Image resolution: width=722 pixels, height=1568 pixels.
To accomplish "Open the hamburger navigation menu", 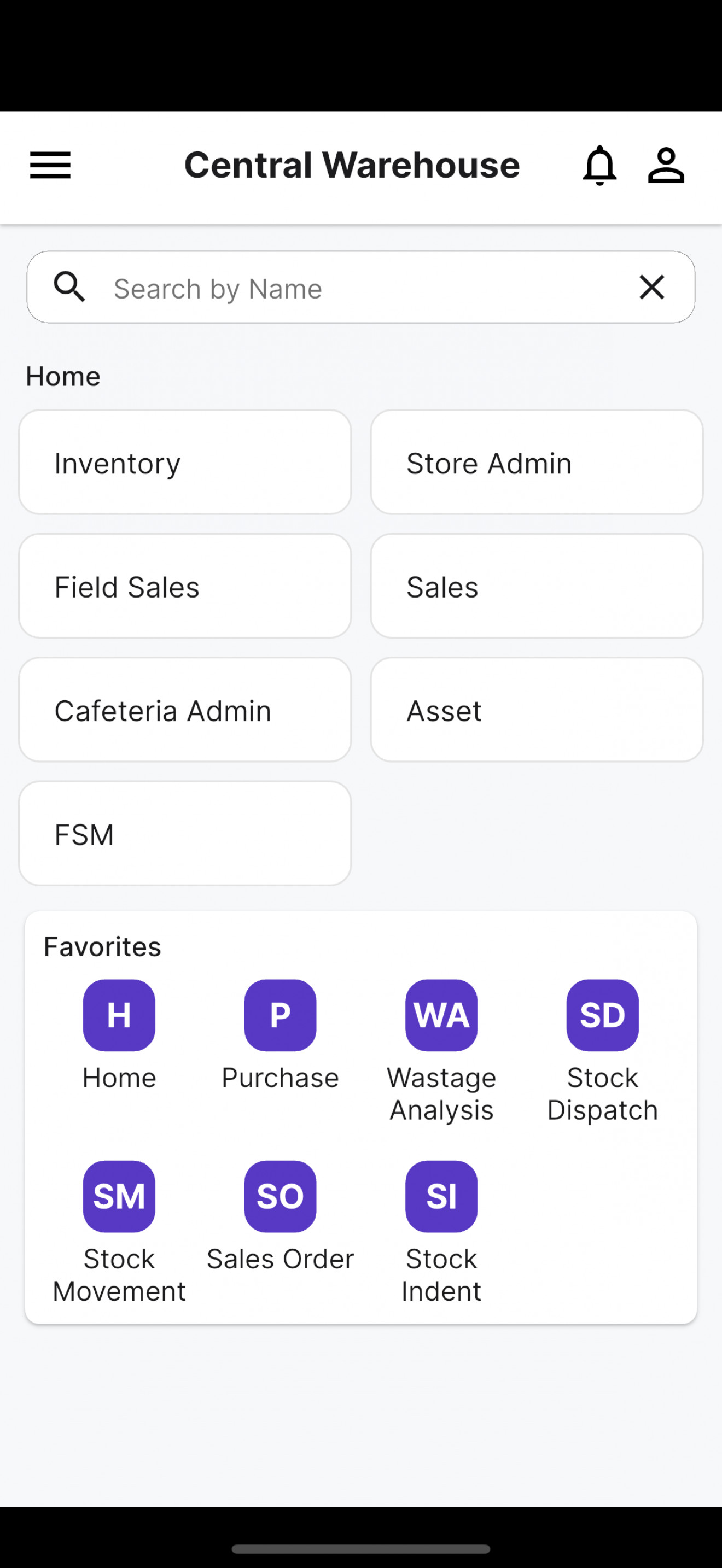I will click(50, 165).
